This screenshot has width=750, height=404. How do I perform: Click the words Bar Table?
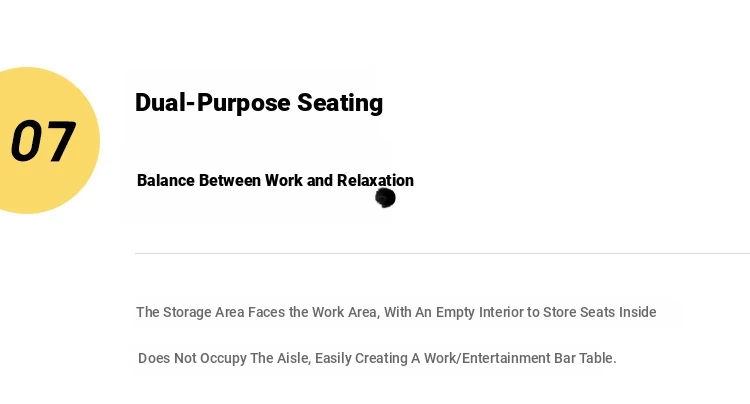(x=585, y=358)
